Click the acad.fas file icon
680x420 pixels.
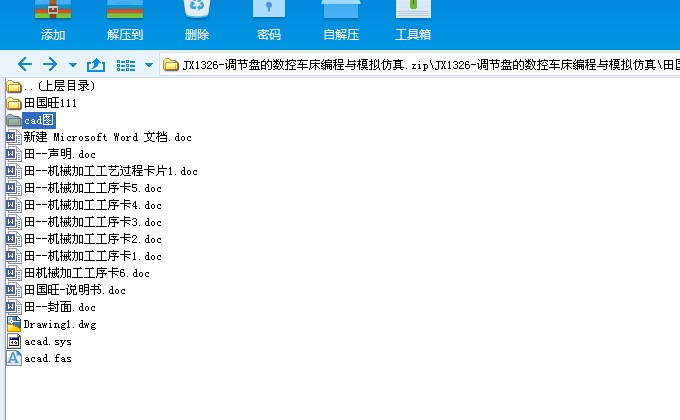[14, 358]
